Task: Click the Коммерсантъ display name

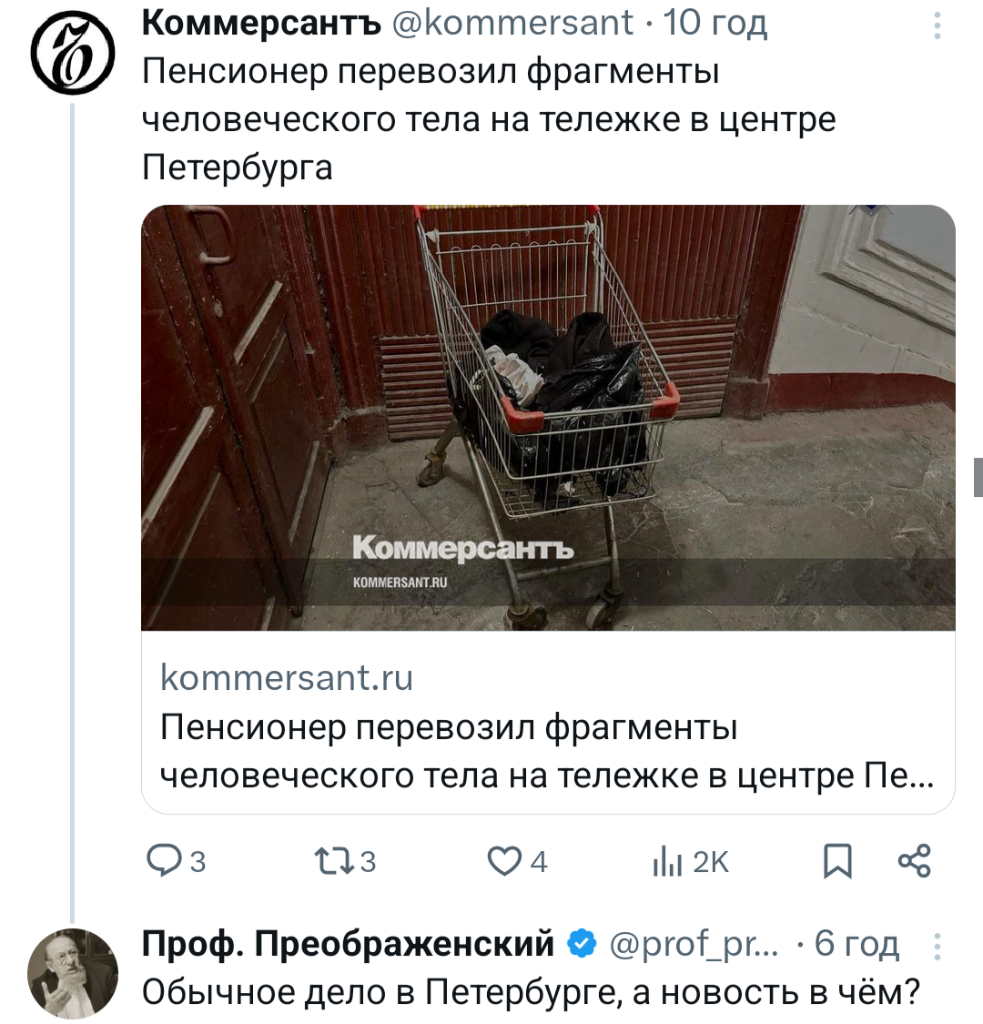Action: pos(262,22)
